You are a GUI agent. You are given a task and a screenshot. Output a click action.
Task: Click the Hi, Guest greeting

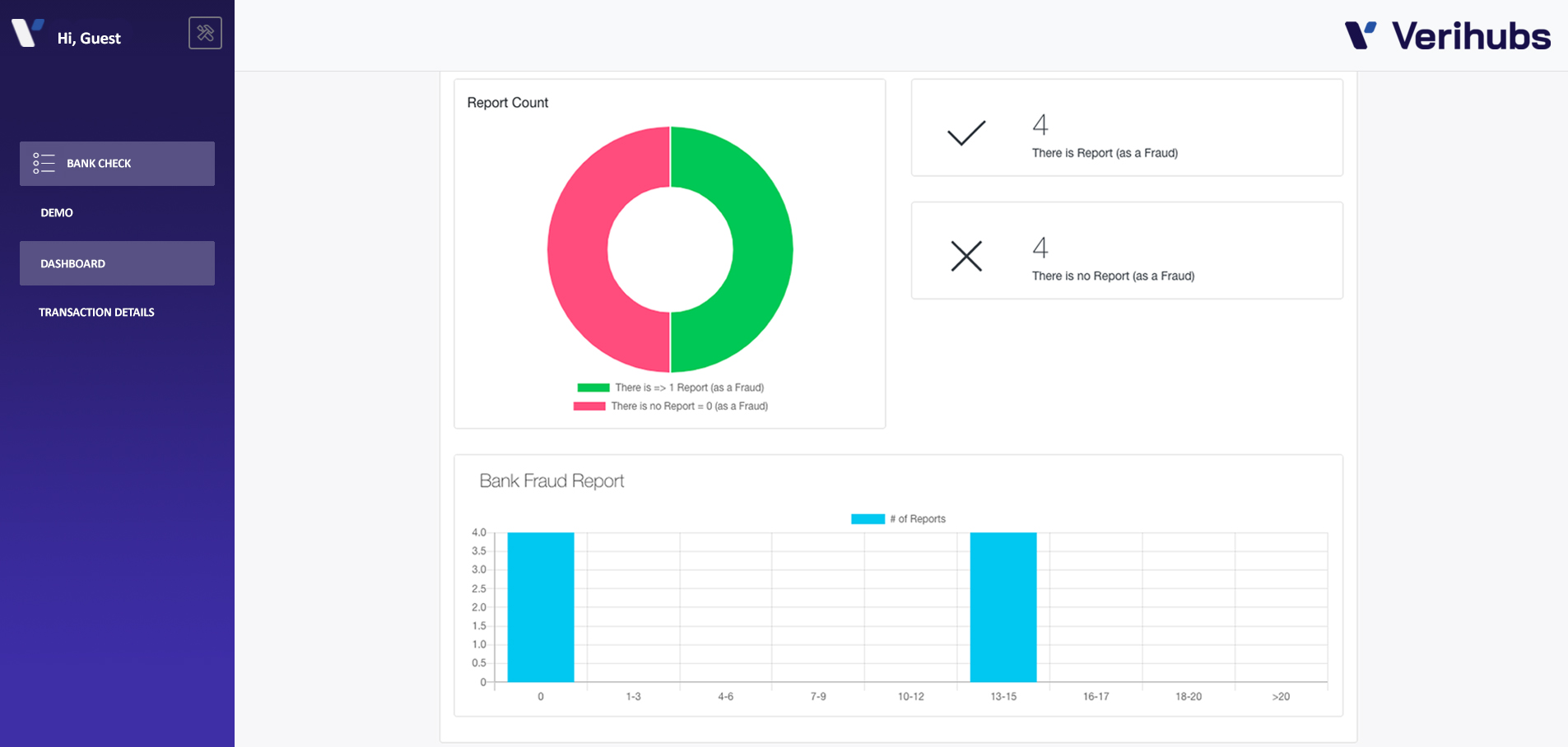coord(89,38)
